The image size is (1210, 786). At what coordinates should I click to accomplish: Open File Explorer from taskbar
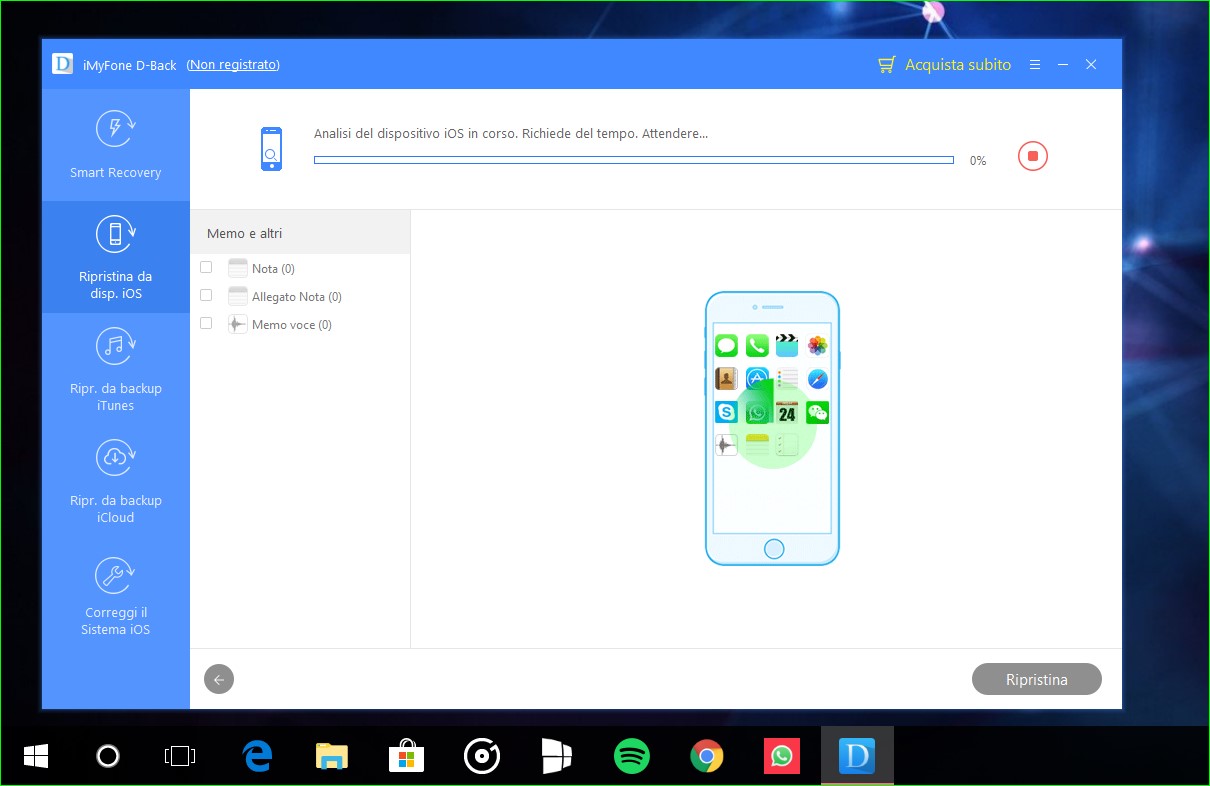tap(332, 756)
